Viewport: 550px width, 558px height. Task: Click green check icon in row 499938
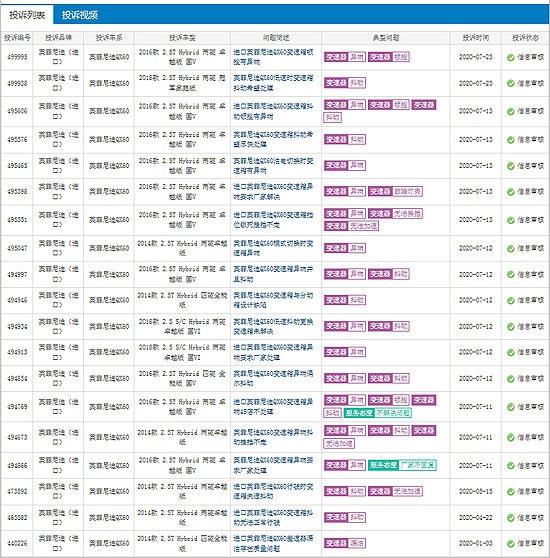click(511, 83)
